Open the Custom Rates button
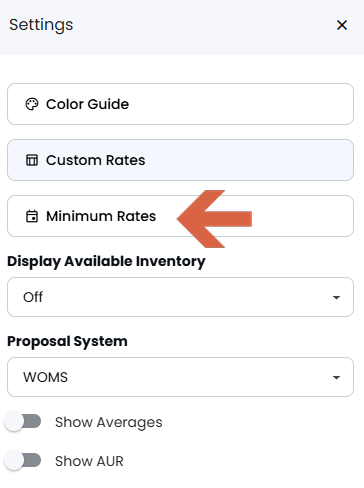The width and height of the screenshot is (364, 488). (x=180, y=160)
